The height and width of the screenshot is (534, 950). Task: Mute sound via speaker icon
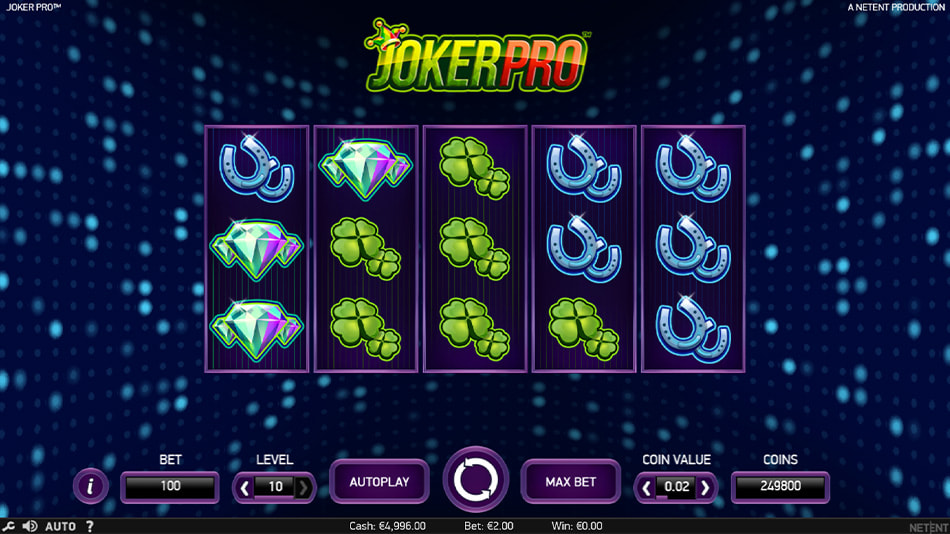click(30, 526)
